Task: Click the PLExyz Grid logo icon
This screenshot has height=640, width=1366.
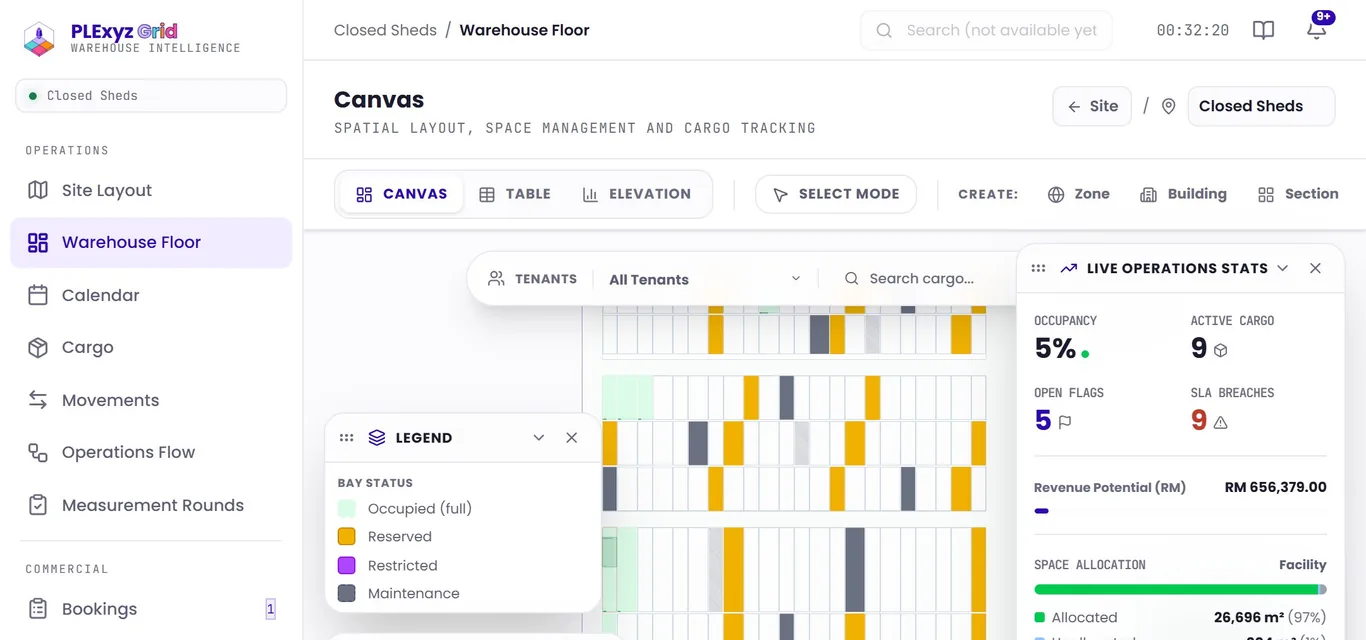Action: [39, 39]
